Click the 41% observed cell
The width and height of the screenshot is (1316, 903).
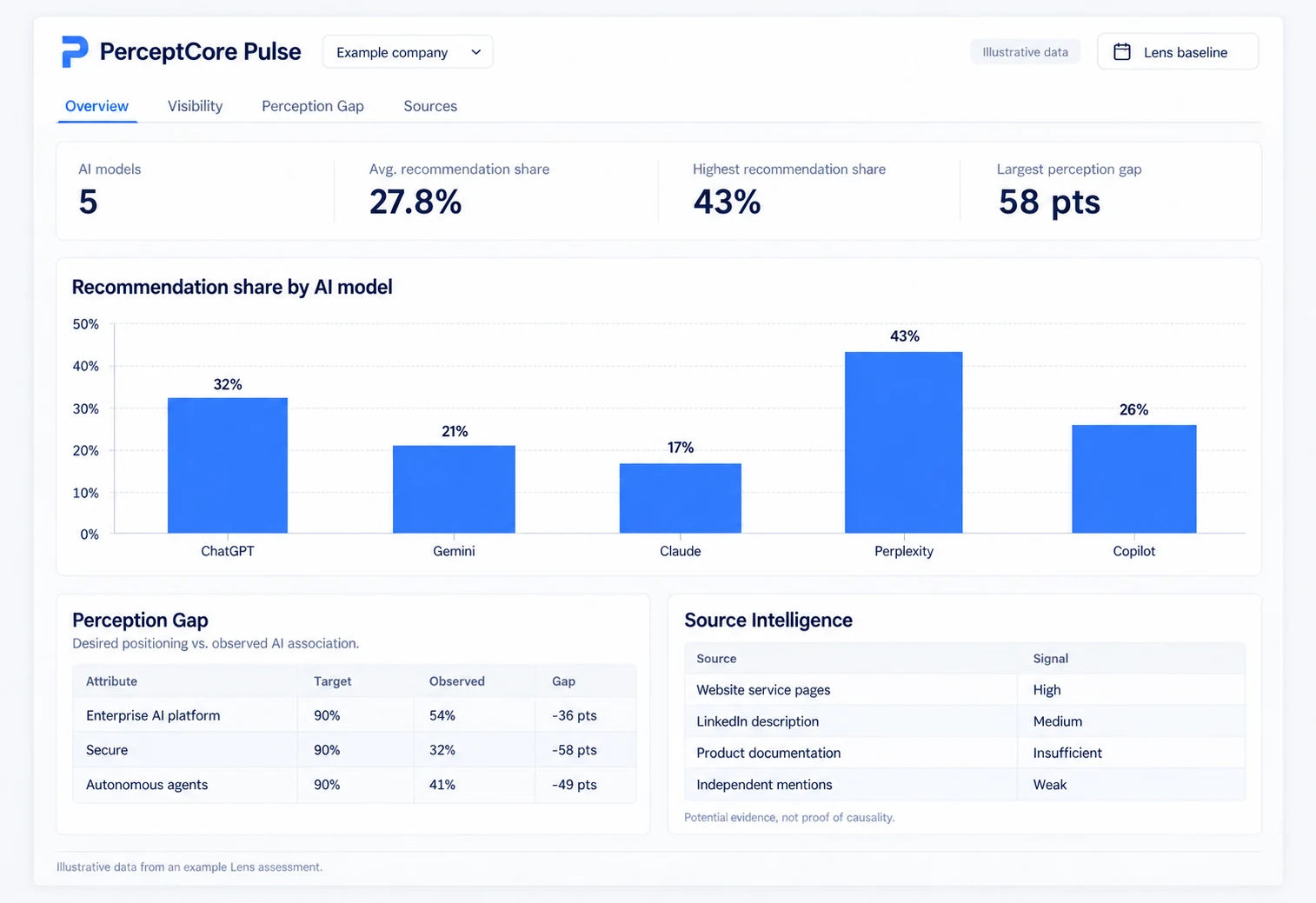[442, 785]
